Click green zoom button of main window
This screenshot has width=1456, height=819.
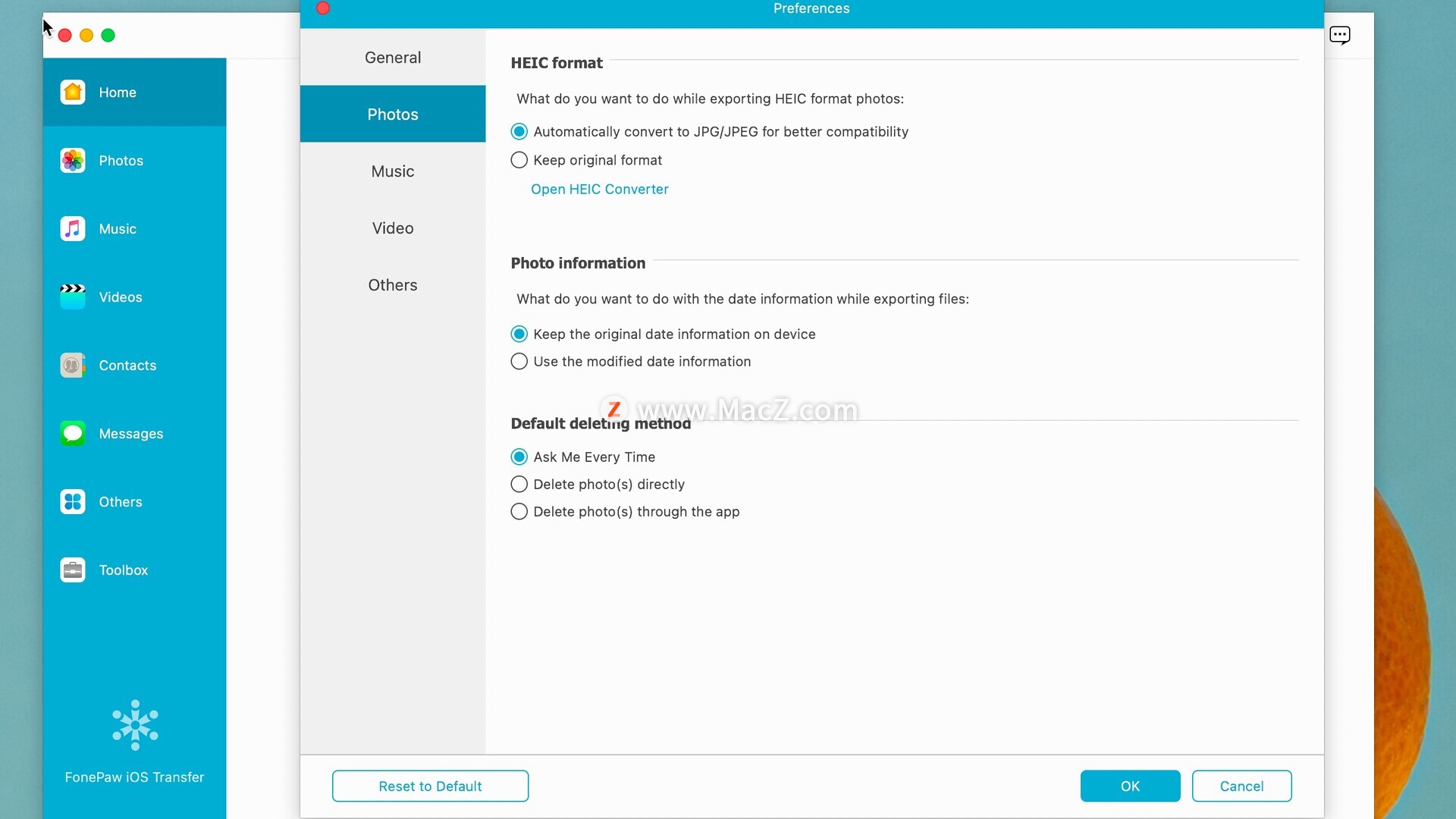(x=108, y=36)
